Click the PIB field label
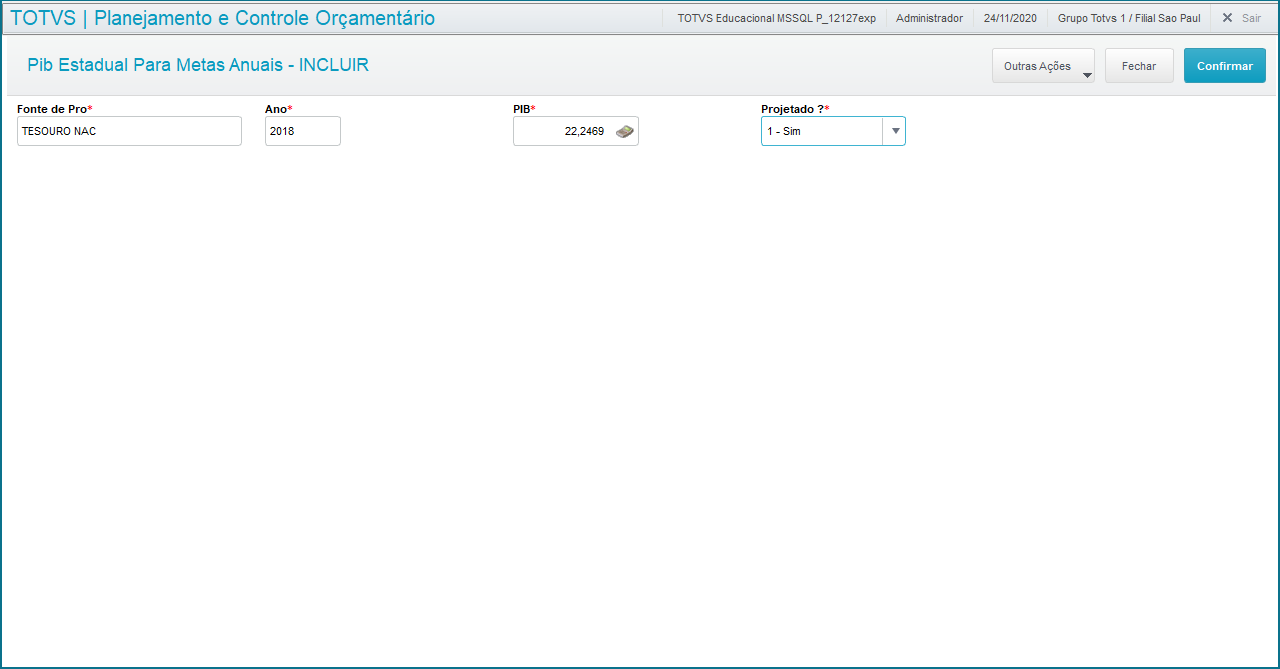This screenshot has height=669, width=1280. 524,108
